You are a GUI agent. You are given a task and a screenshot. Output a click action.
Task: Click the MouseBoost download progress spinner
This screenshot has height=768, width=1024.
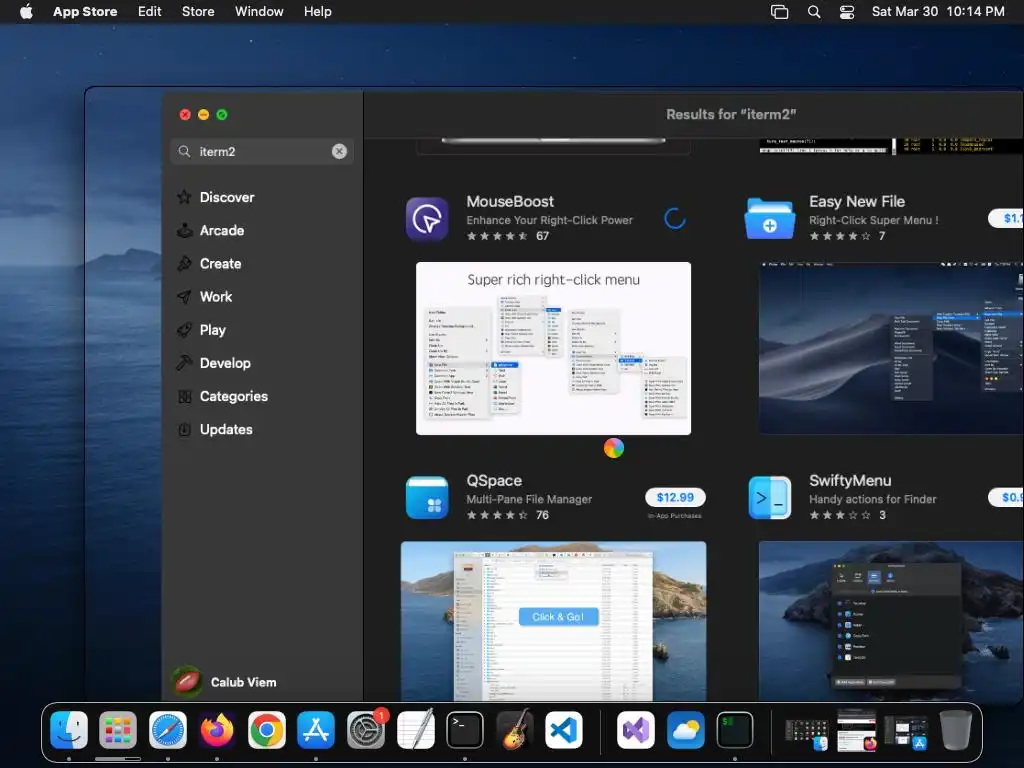675,219
